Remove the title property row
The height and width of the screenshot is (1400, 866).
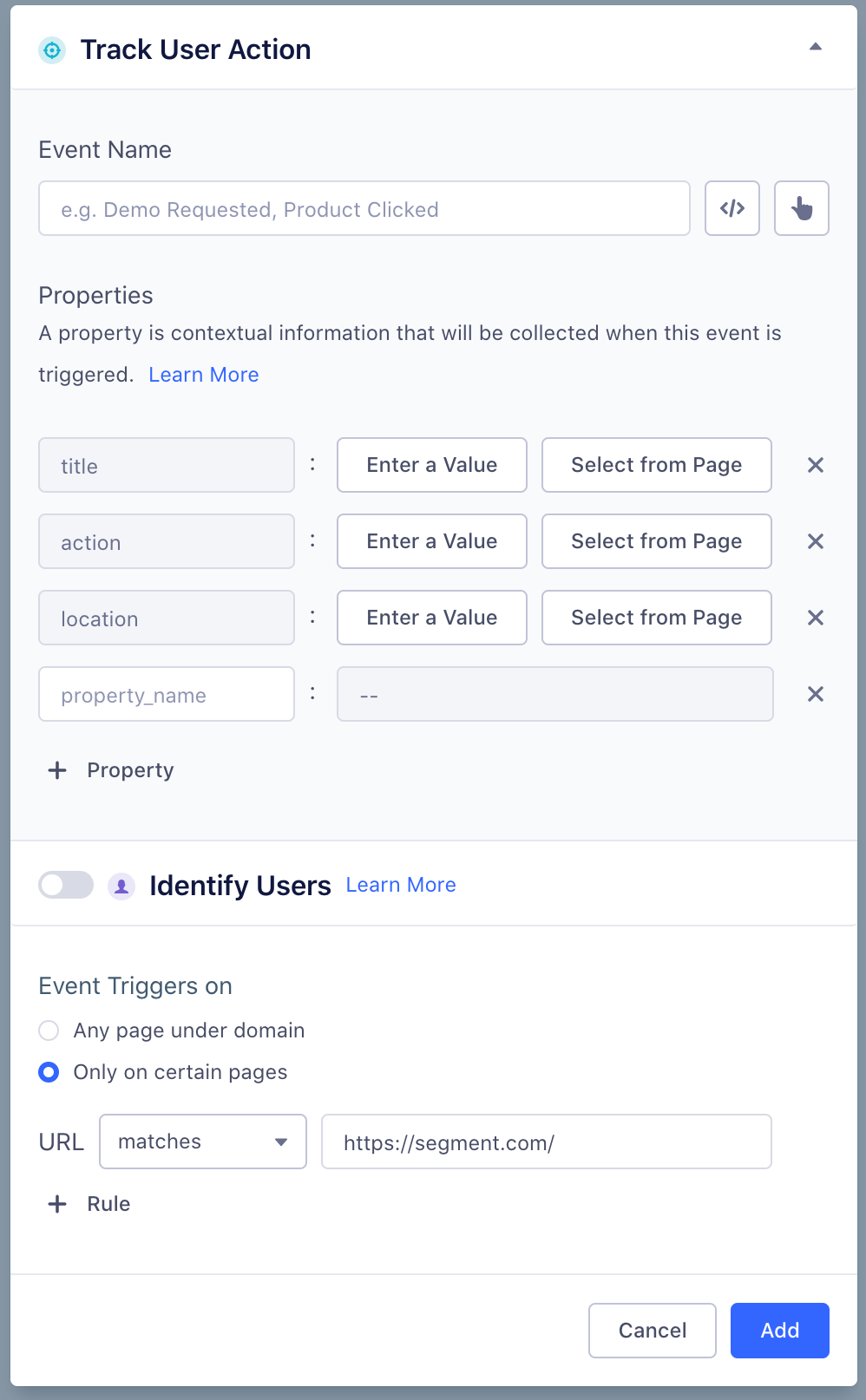click(815, 465)
